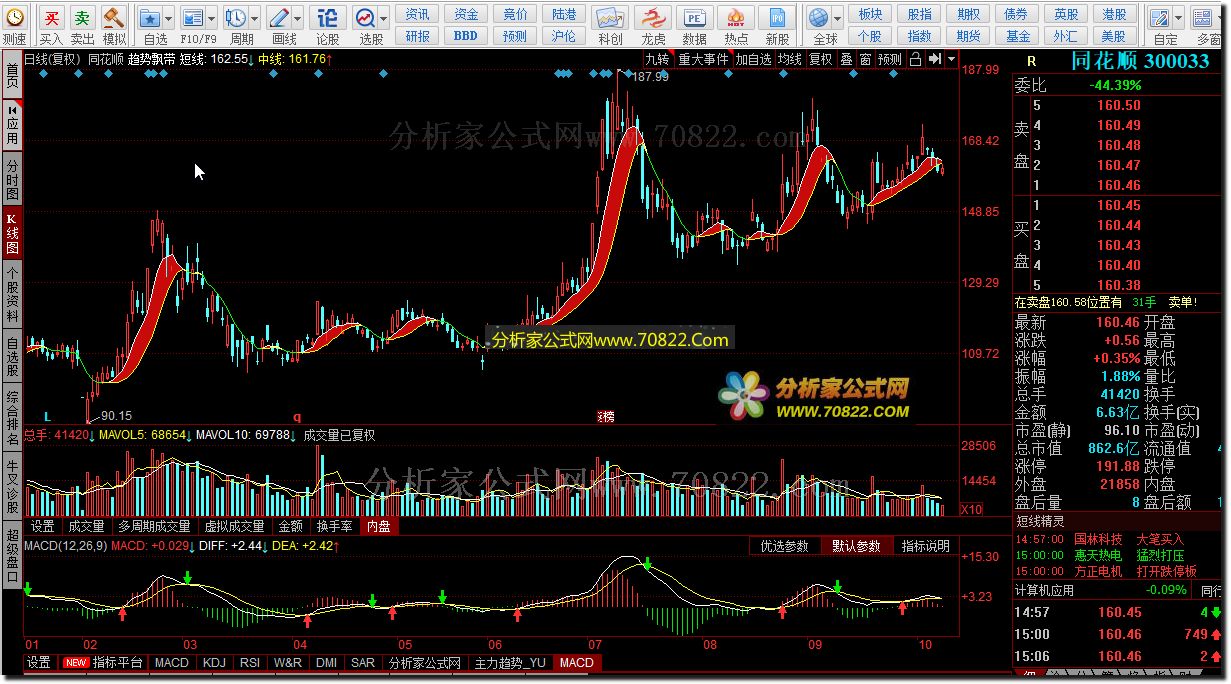Click the 窗 window chart button
This screenshot has width=1231, height=684.
coord(865,59)
